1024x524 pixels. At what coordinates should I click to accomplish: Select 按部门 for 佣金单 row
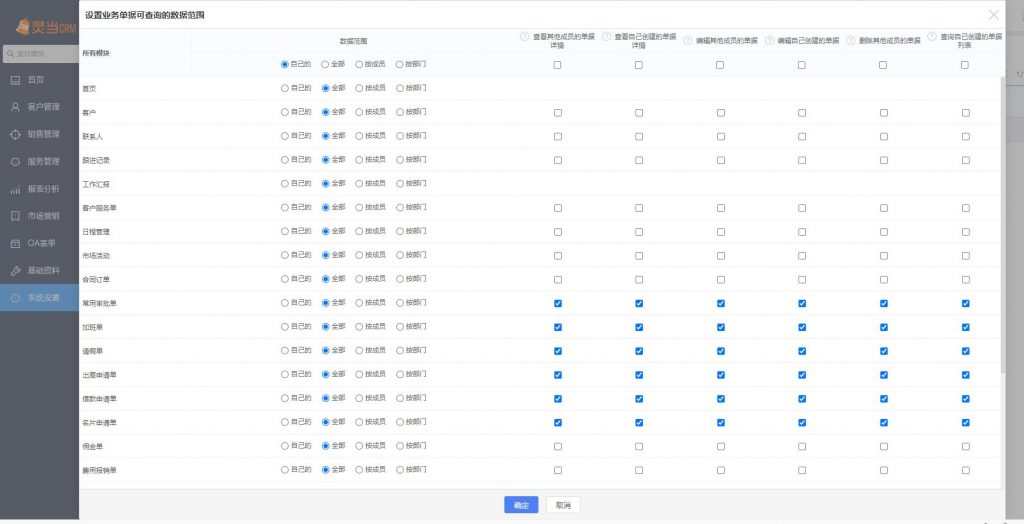pyautogui.click(x=400, y=446)
